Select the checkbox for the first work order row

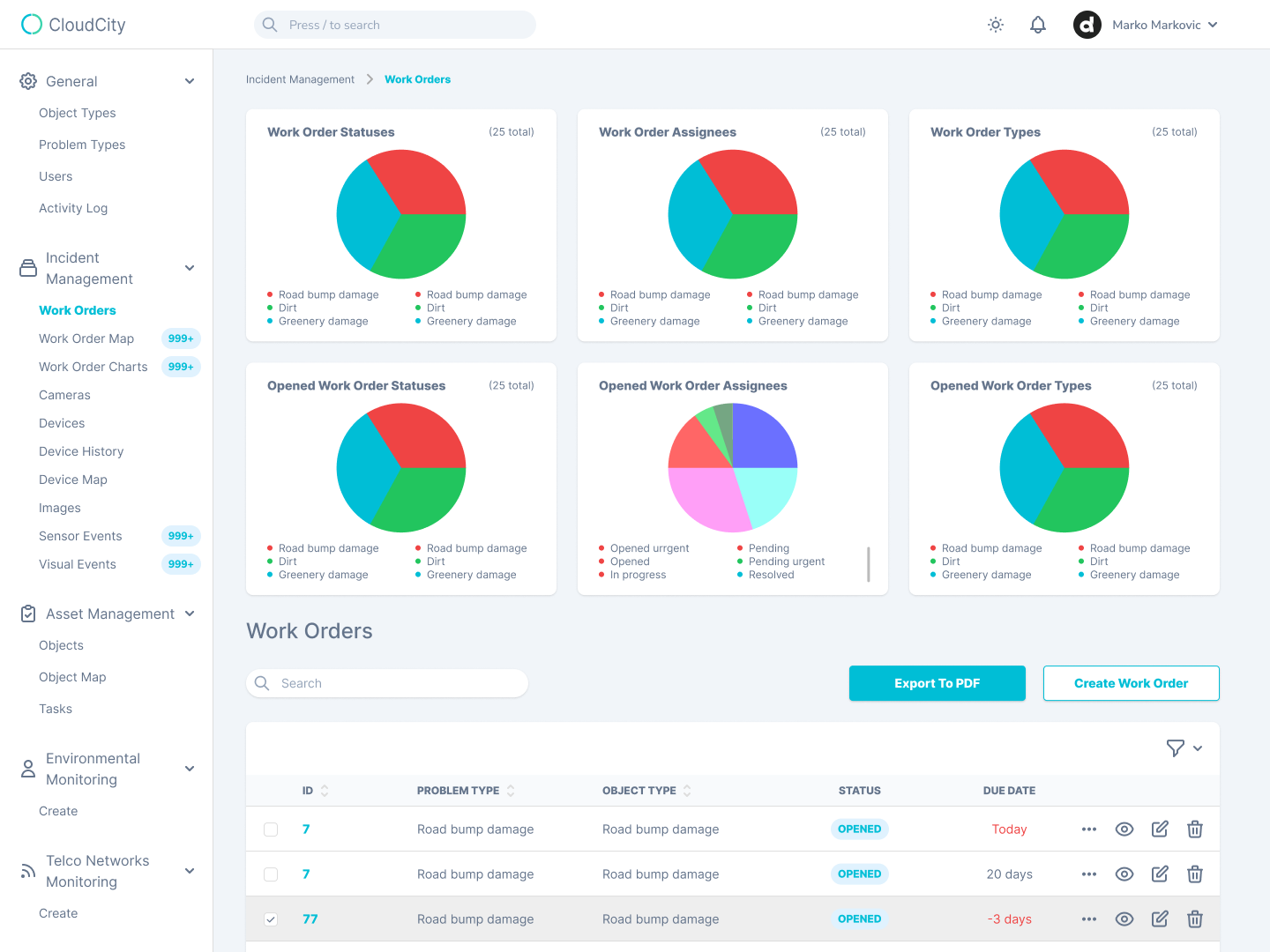pos(271,829)
